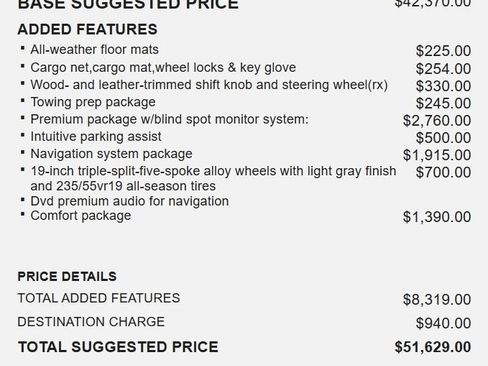The height and width of the screenshot is (366, 488).
Task: Click the $51,629.00 total suggested price
Action: pyautogui.click(x=433, y=347)
